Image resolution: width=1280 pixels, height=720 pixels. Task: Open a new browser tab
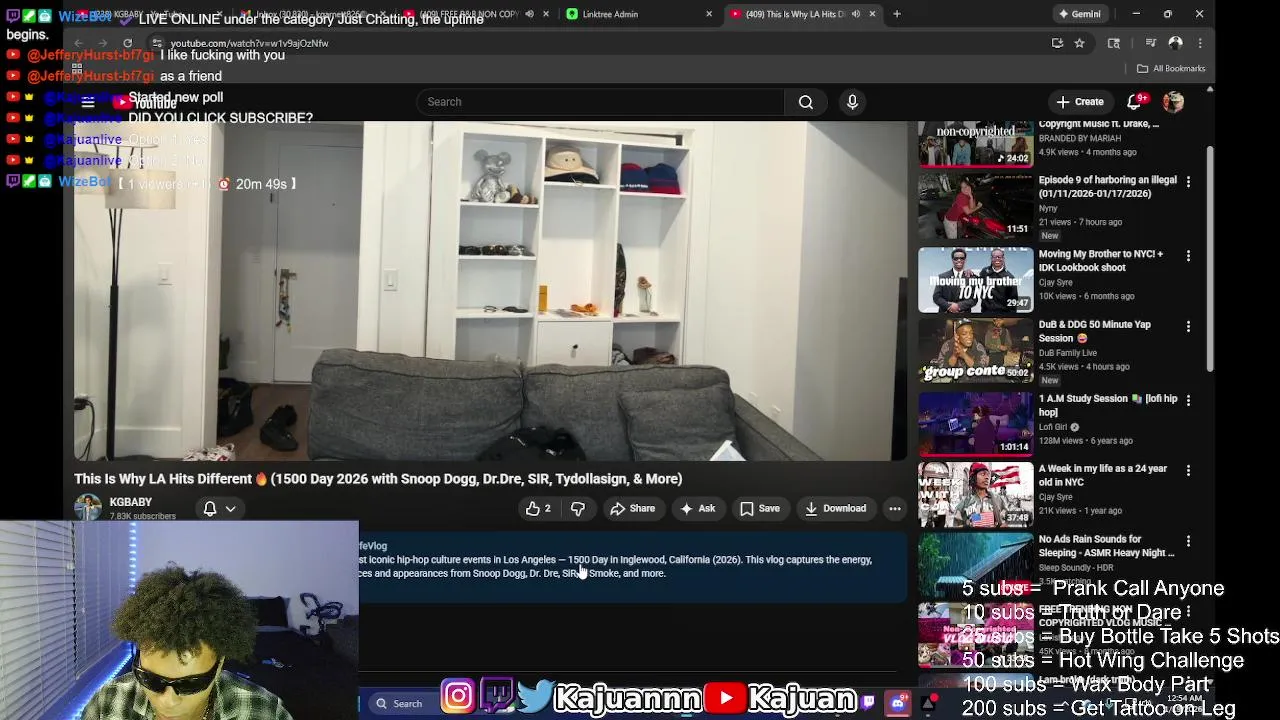tap(896, 14)
